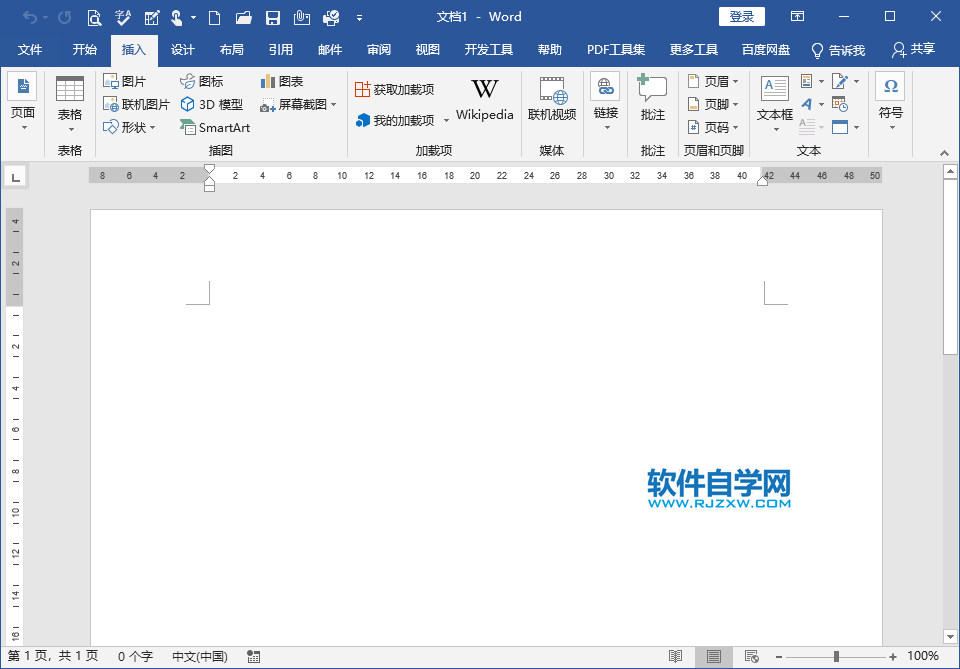Insert a 3D 模型 (3D Model)
The image size is (960, 669).
(211, 104)
